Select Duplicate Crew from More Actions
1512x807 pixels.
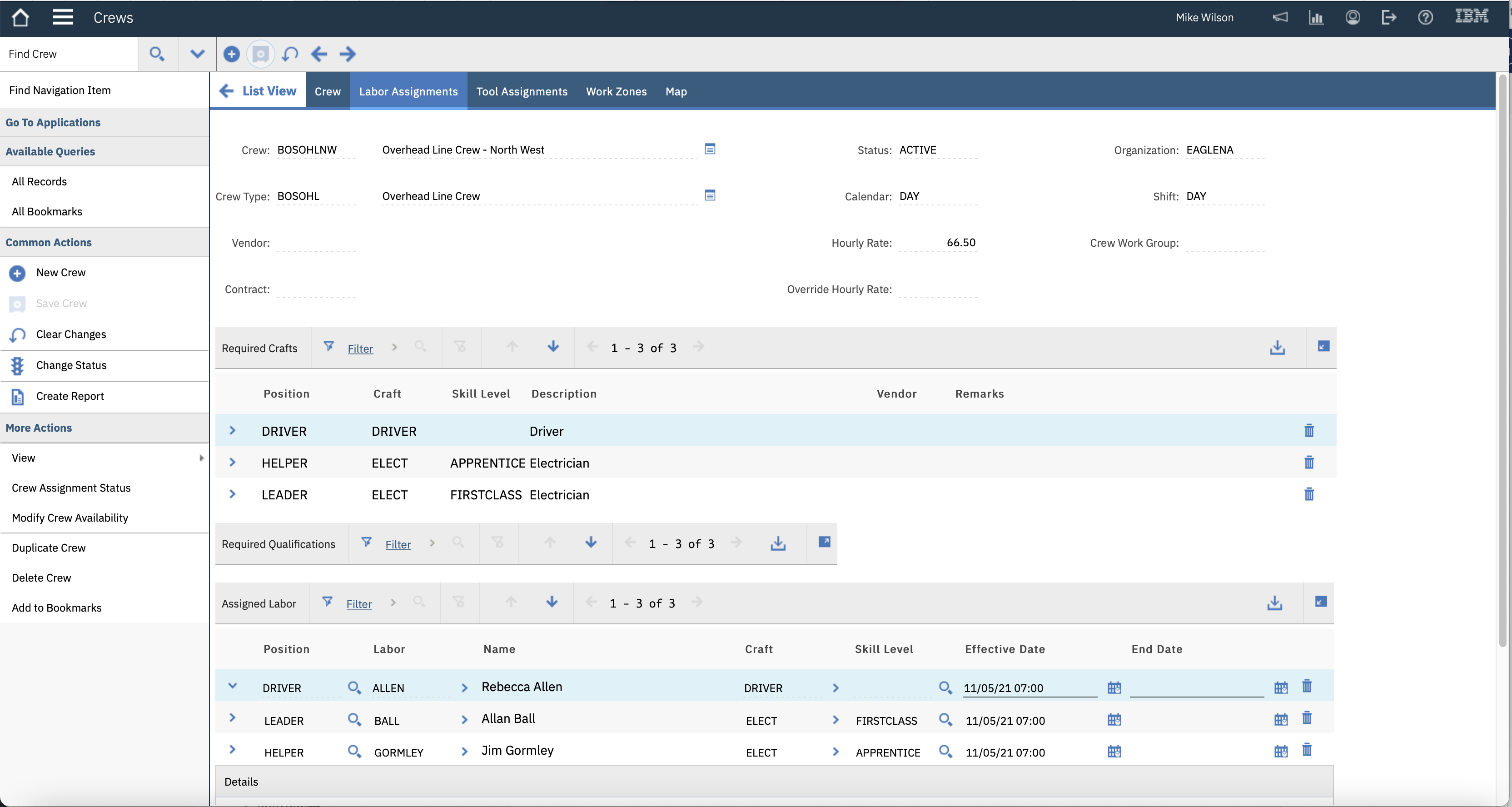(x=49, y=548)
